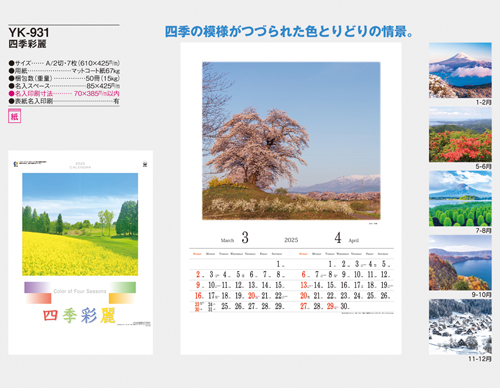Click the product code YK-931

(29, 33)
